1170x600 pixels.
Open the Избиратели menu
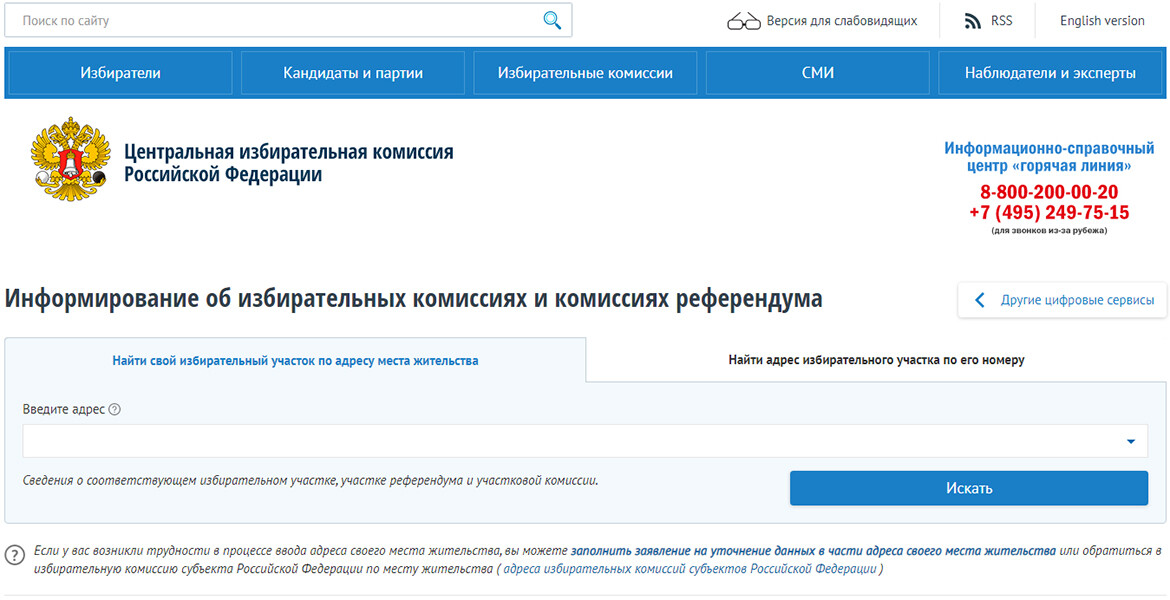pyautogui.click(x=120, y=73)
